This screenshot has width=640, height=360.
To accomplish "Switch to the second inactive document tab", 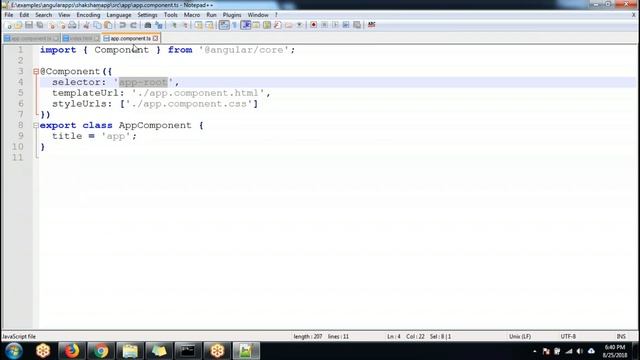I will click(80, 38).
